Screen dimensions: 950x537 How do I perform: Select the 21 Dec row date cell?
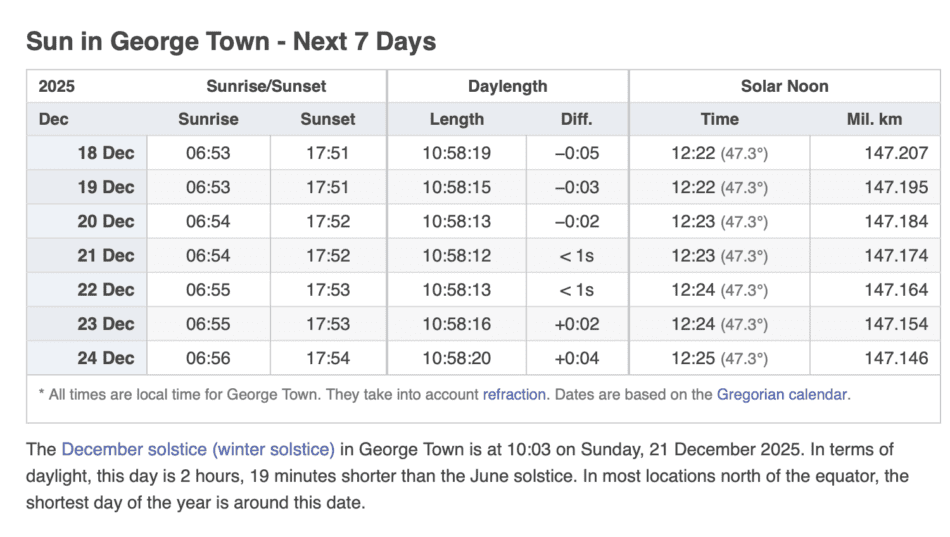click(x=105, y=256)
